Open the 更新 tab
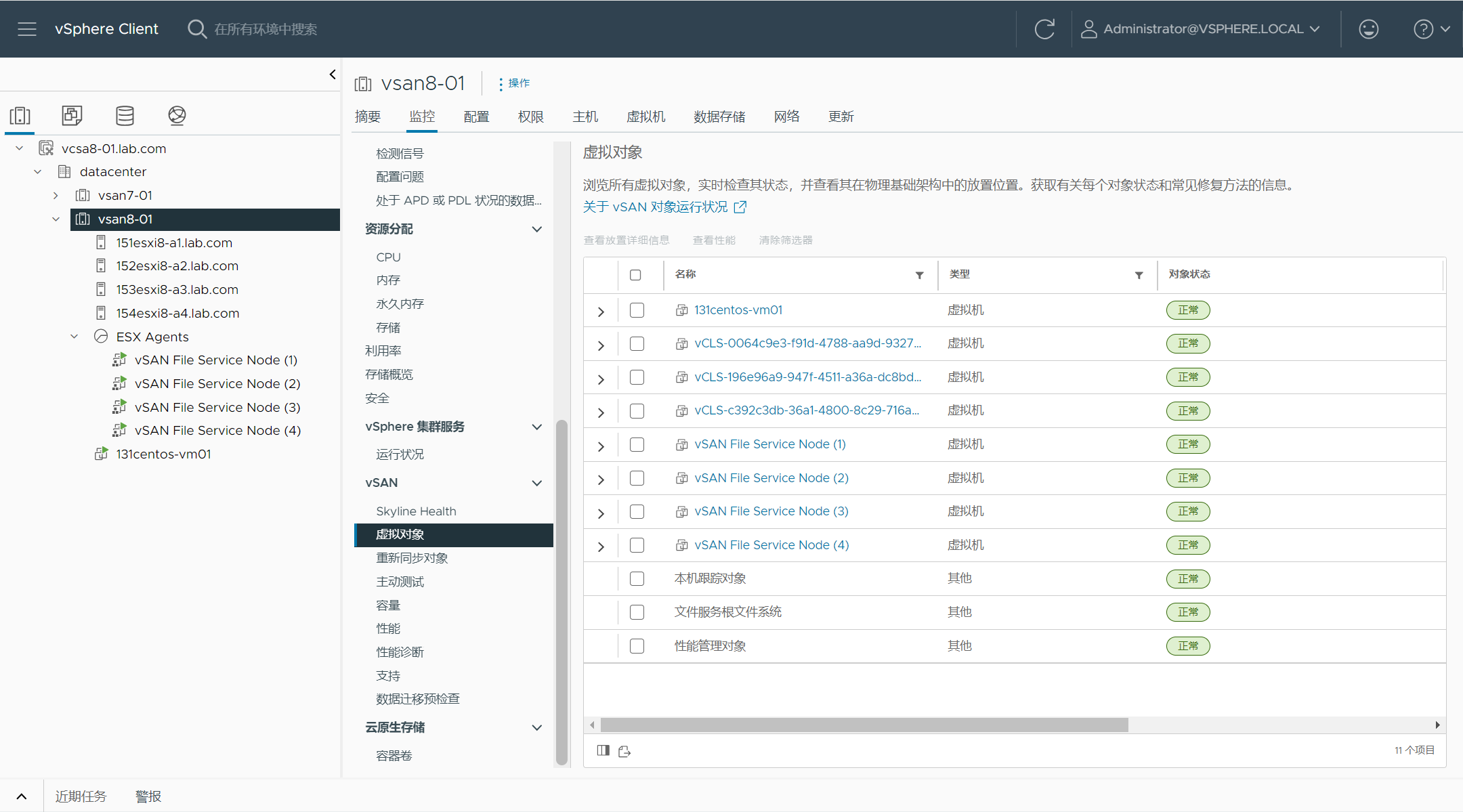The height and width of the screenshot is (812, 1463). click(841, 116)
